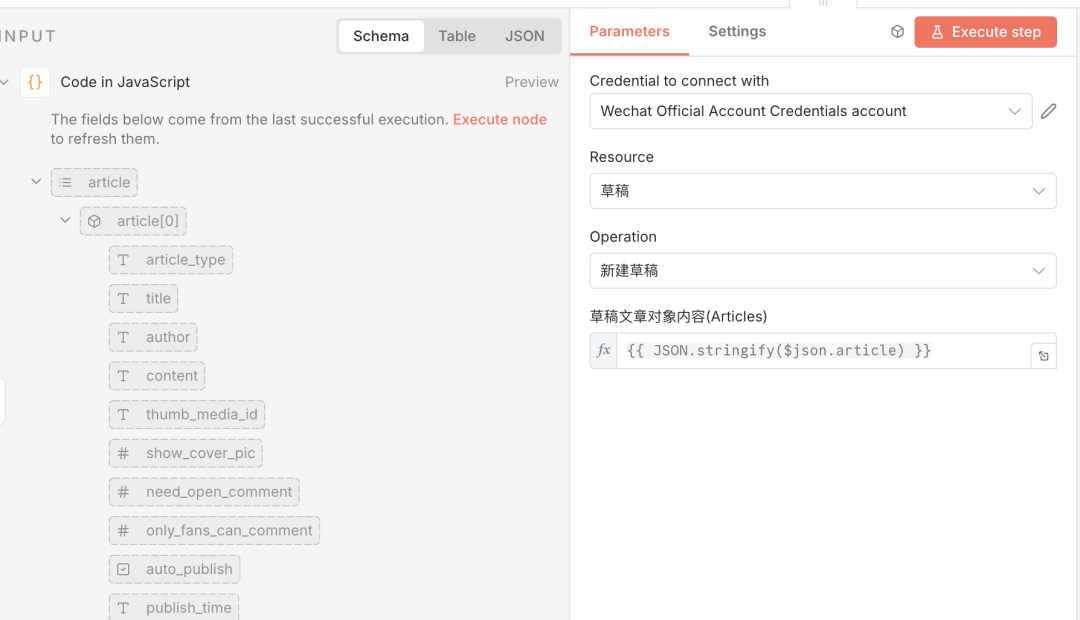Switch to the Table tab
The width and height of the screenshot is (1080, 620).
pyautogui.click(x=456, y=36)
